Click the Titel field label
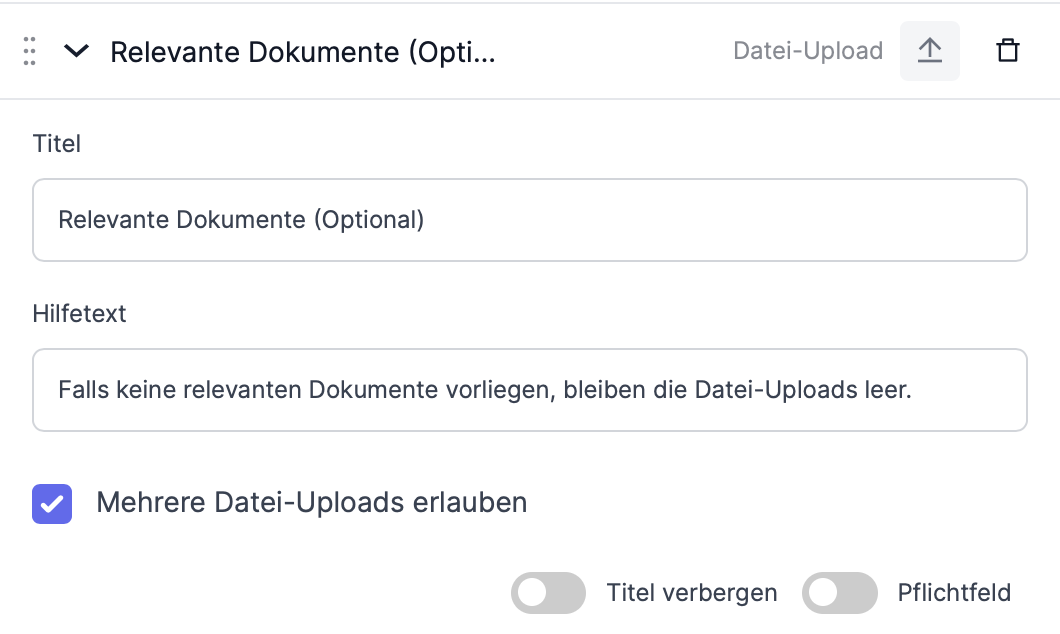The height and width of the screenshot is (634, 1060). click(57, 143)
